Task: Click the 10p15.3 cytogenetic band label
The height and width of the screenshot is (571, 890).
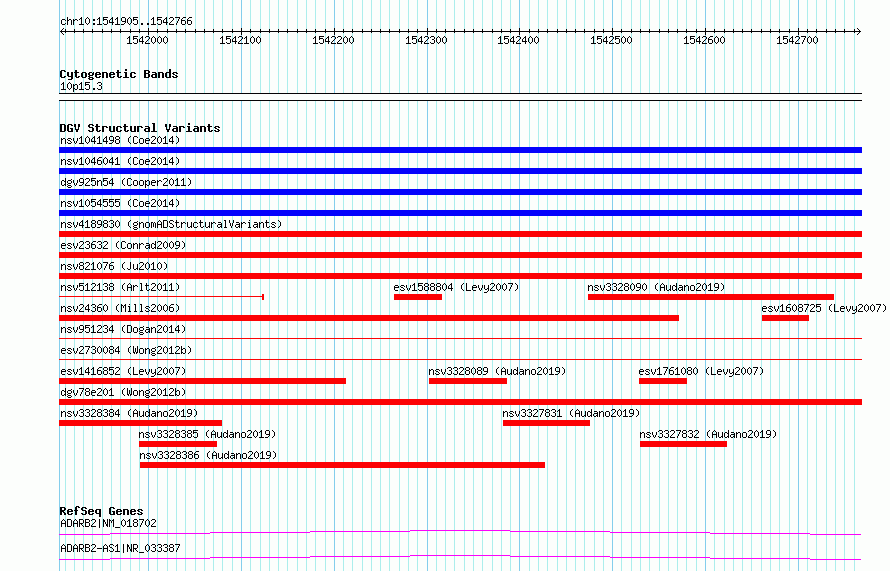Action: [x=81, y=86]
